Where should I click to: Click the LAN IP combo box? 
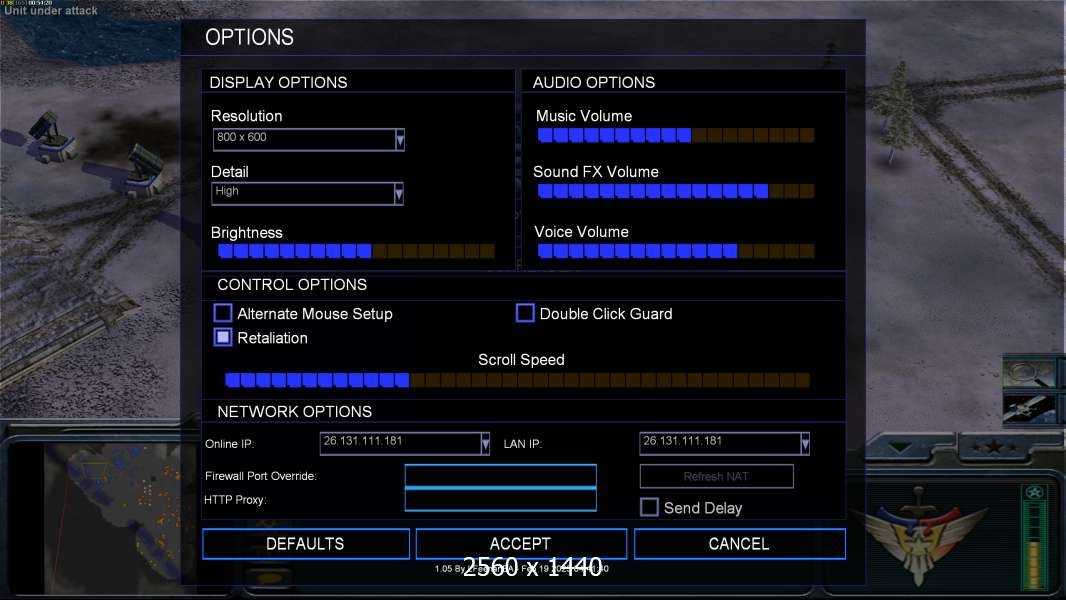coord(725,444)
